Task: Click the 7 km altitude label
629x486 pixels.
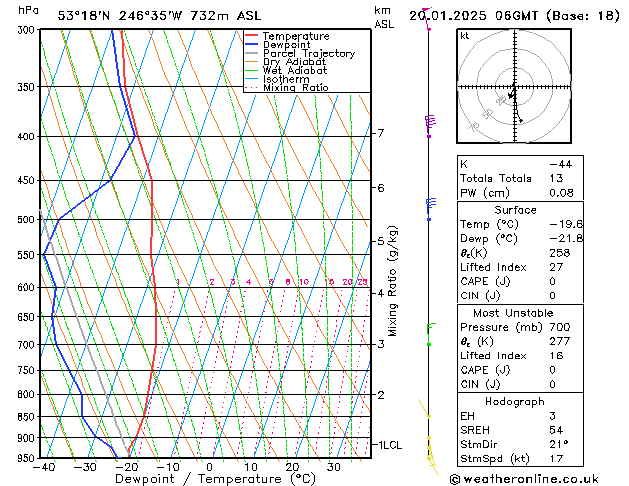Action: [x=380, y=133]
